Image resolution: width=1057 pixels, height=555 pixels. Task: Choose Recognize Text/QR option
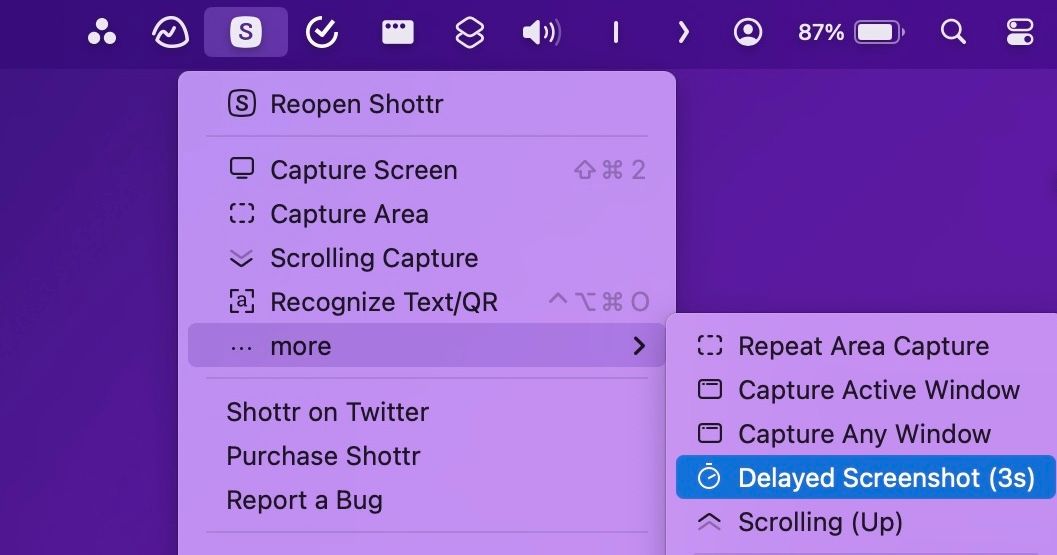383,302
